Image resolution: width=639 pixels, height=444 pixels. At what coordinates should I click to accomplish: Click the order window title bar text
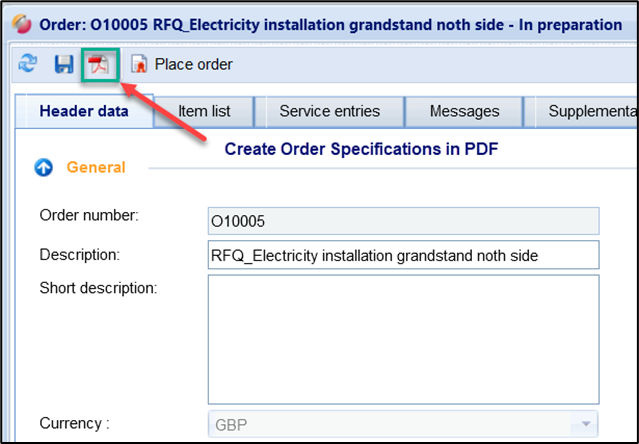click(330, 24)
